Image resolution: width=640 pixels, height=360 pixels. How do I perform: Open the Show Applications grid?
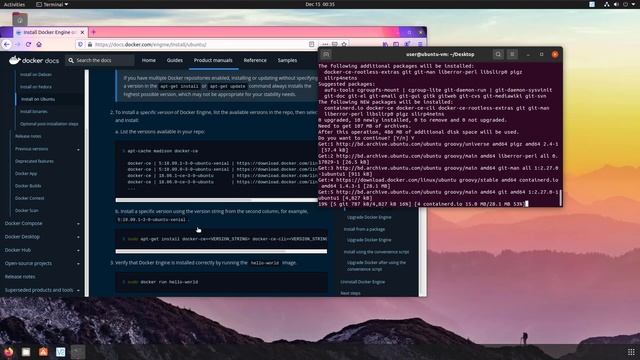pyautogui.click(x=631, y=352)
